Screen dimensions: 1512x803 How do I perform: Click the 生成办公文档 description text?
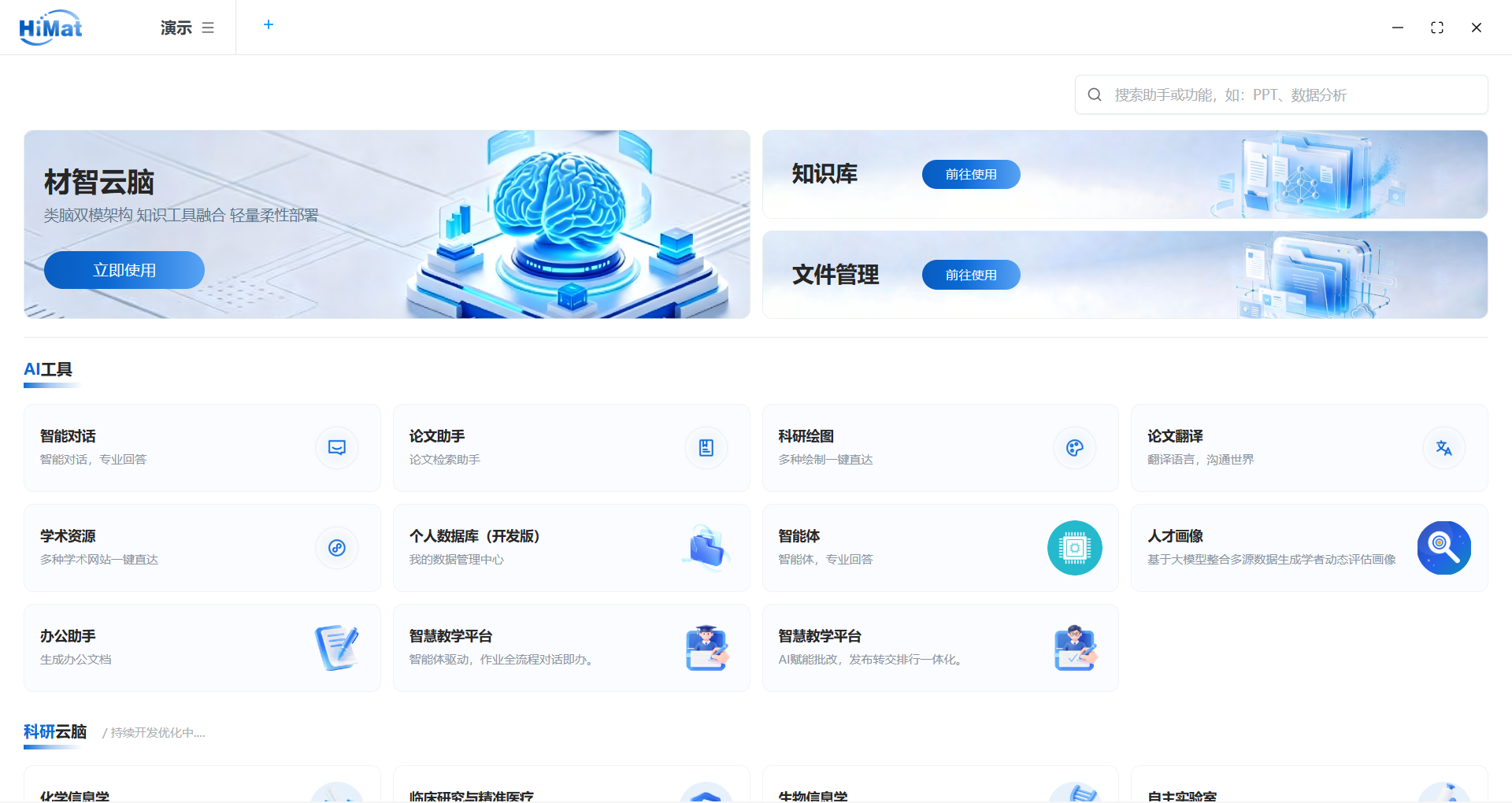(76, 660)
